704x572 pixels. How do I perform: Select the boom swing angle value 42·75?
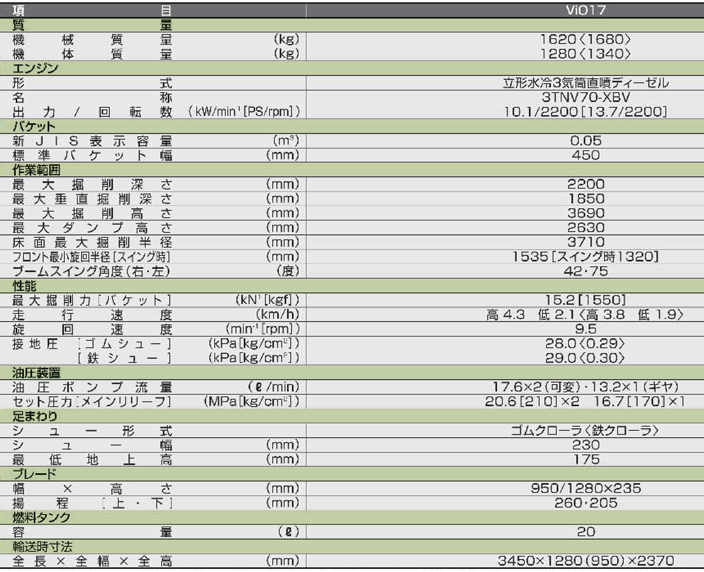[586, 271]
